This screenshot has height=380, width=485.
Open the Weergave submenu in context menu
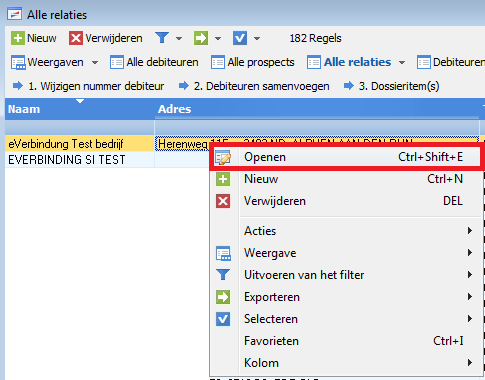click(346, 253)
